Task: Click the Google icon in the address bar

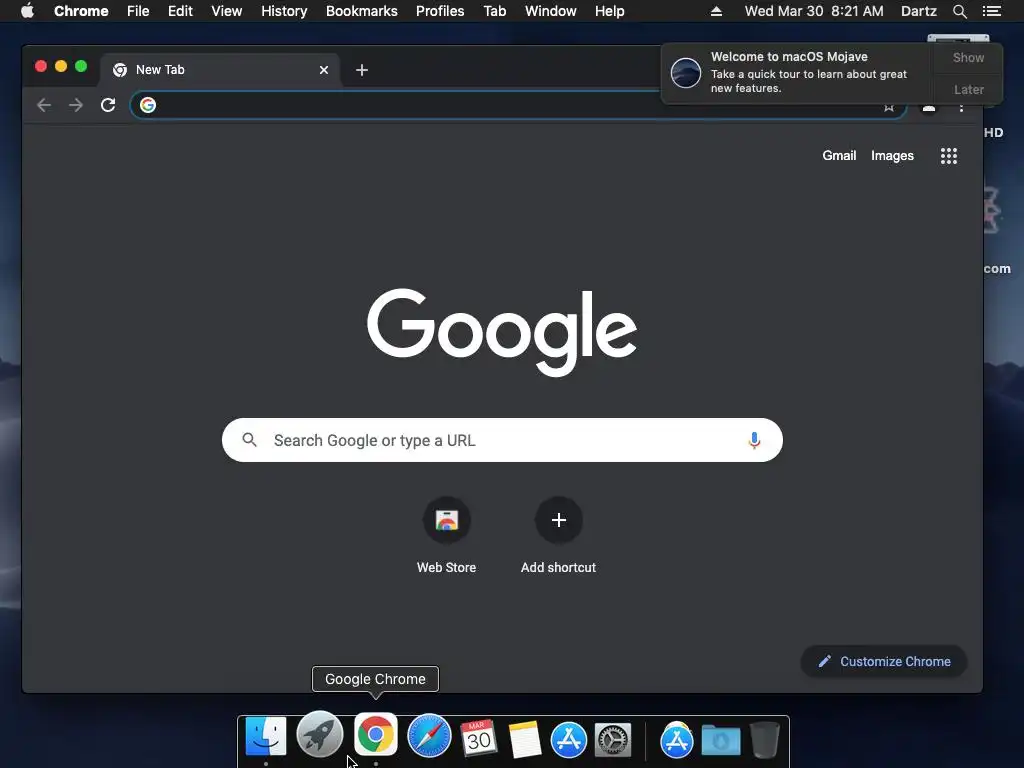Action: tap(148, 105)
